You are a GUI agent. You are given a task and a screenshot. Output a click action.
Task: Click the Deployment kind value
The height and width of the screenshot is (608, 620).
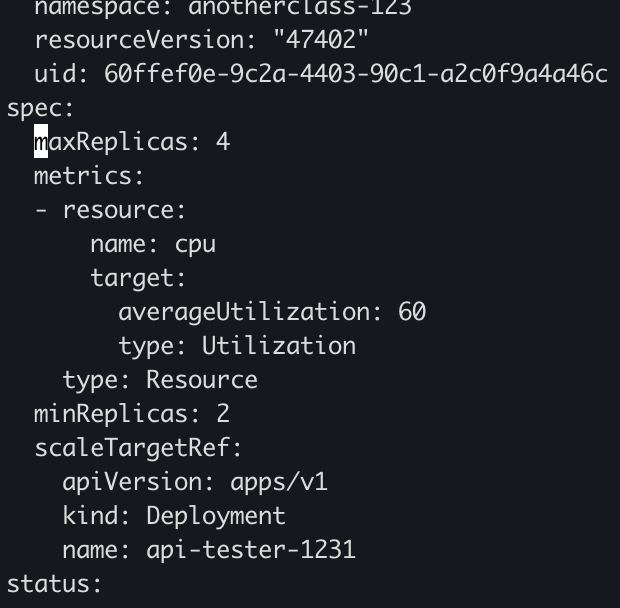(x=216, y=516)
